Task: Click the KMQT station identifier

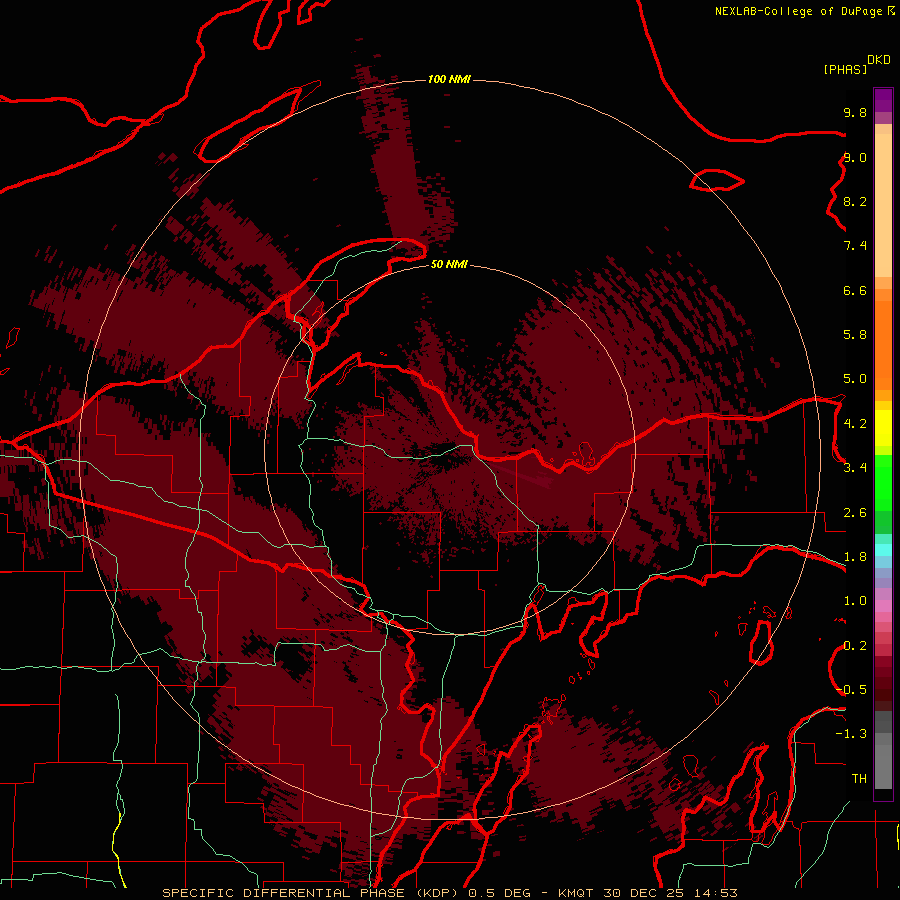Action: pyautogui.click(x=576, y=893)
